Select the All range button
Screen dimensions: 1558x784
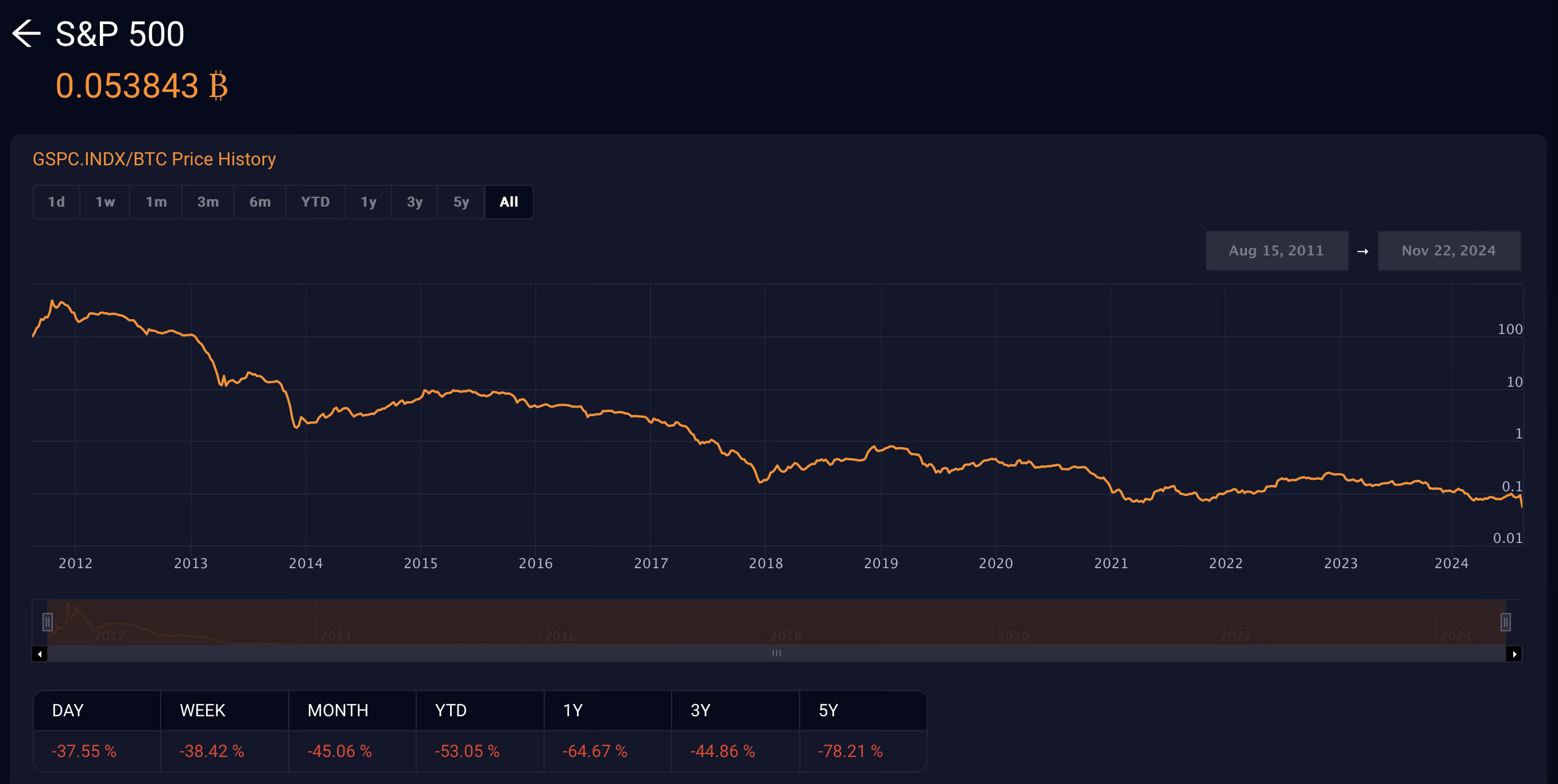509,202
